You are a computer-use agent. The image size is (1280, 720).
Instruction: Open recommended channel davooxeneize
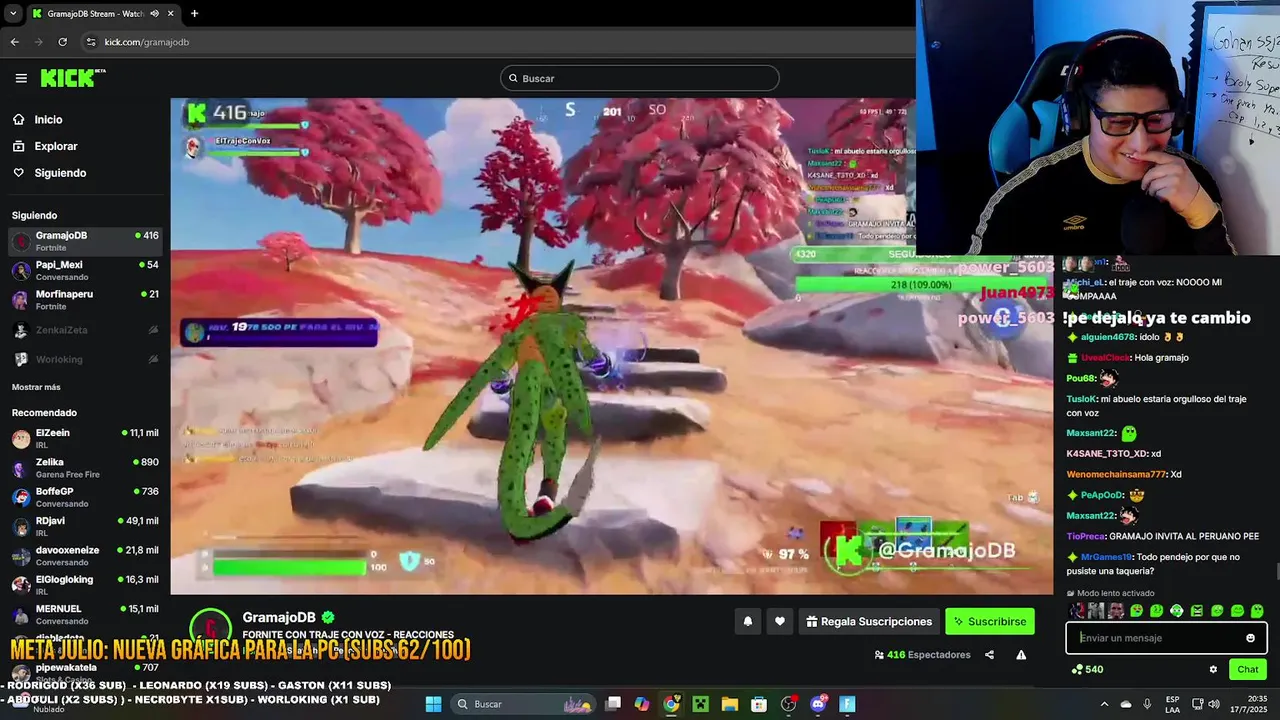85,555
